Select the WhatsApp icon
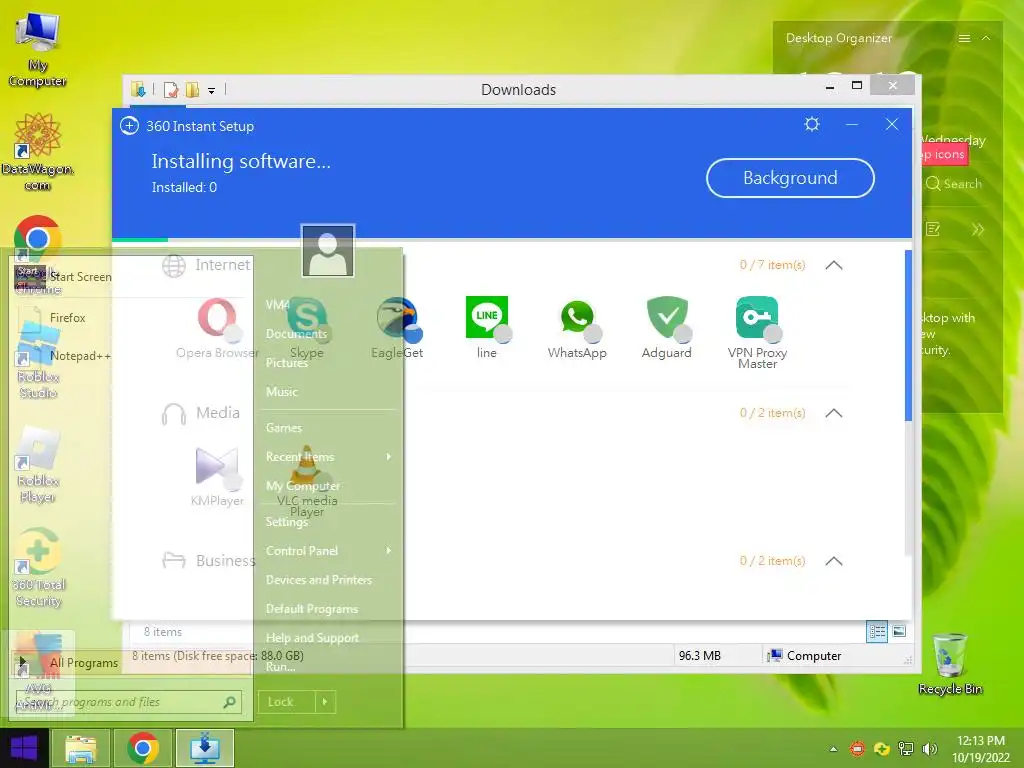 point(577,318)
